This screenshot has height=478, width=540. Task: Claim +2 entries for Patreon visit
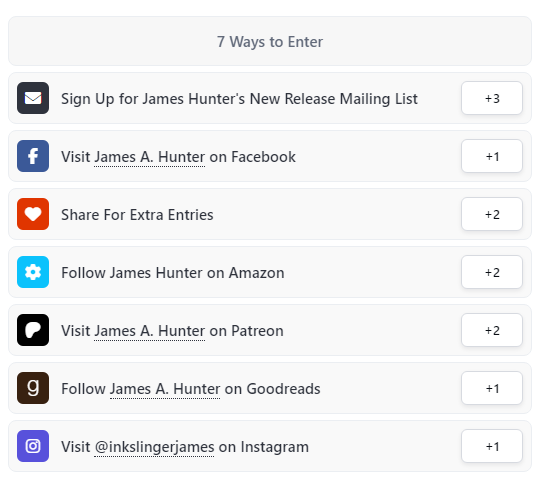click(492, 330)
